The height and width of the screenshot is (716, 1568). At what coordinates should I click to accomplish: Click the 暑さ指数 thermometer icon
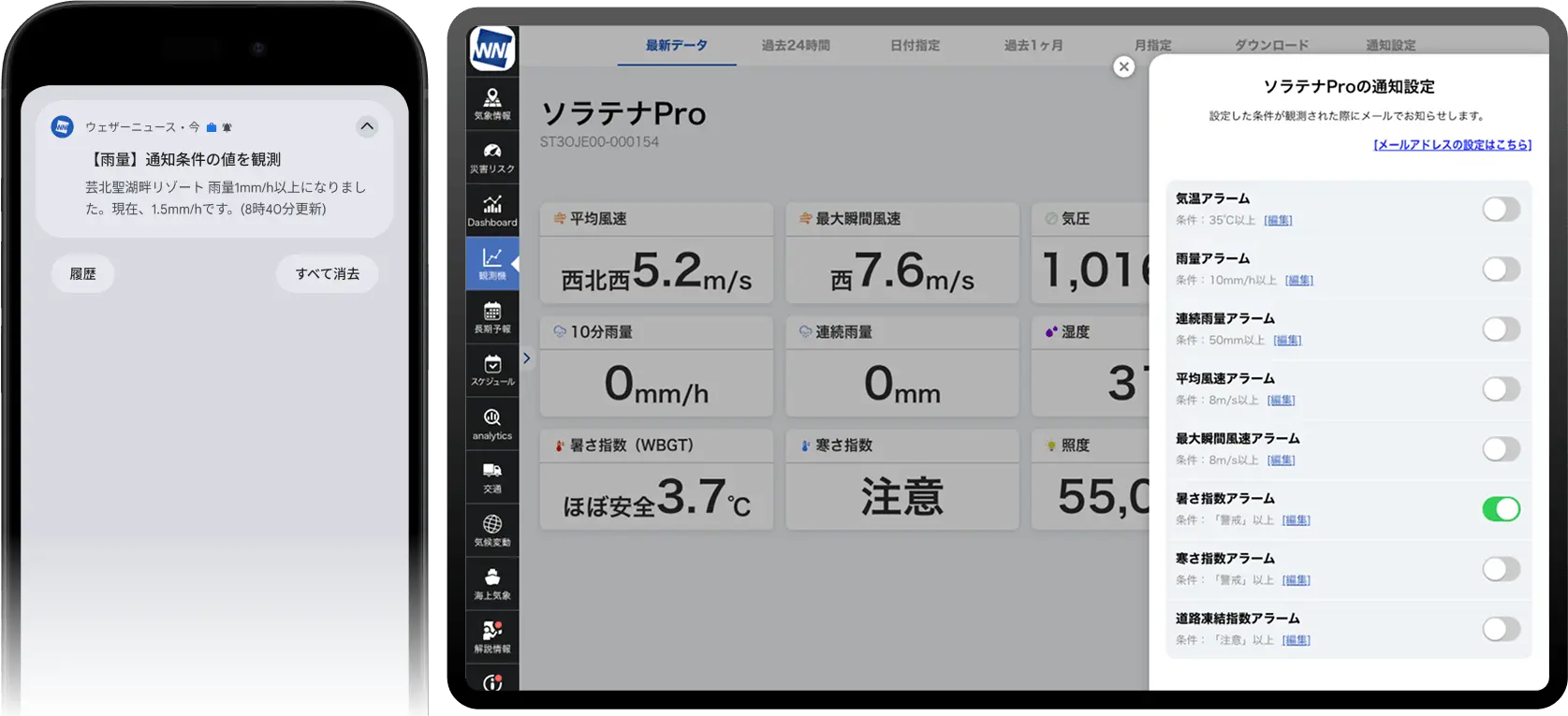pos(560,446)
